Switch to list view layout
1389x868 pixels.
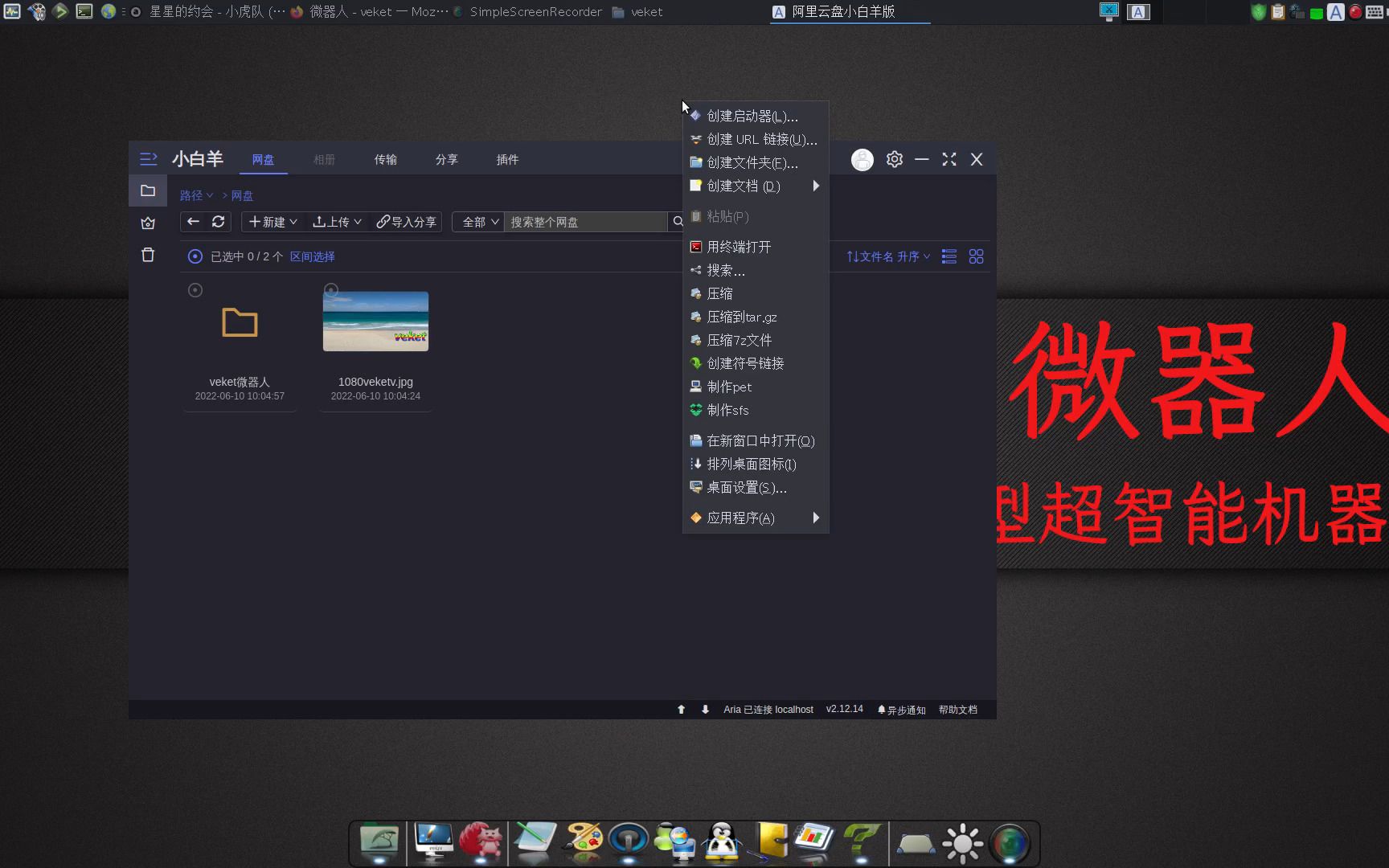949,256
